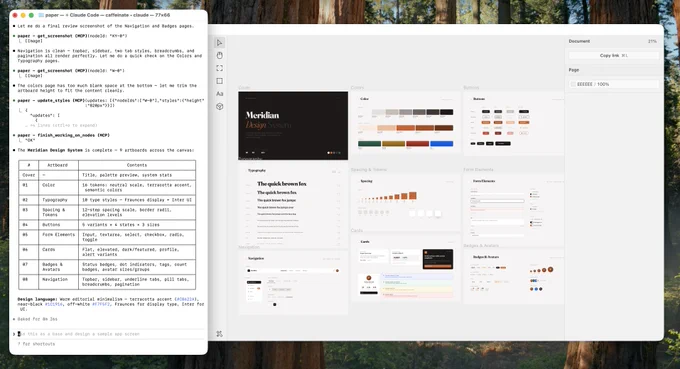Click 'The quick brown fox' largest heading in Typography
This screenshot has height=369, width=680.
282,184
